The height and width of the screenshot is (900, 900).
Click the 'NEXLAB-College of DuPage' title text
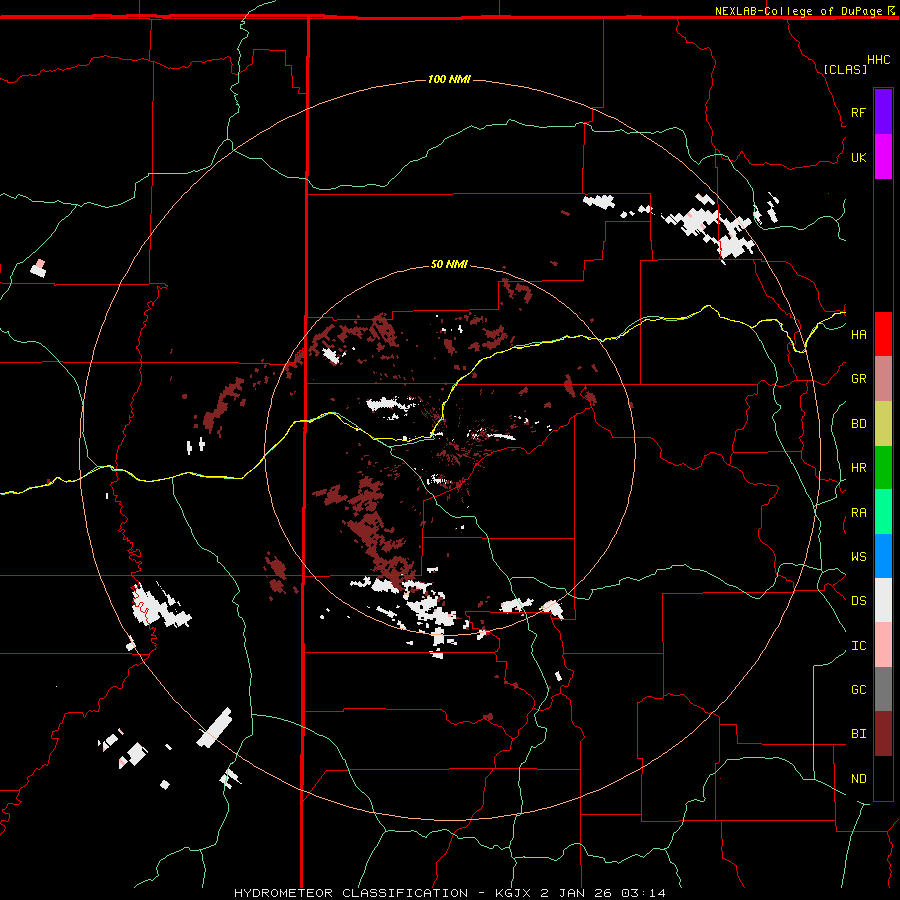pyautogui.click(x=798, y=11)
